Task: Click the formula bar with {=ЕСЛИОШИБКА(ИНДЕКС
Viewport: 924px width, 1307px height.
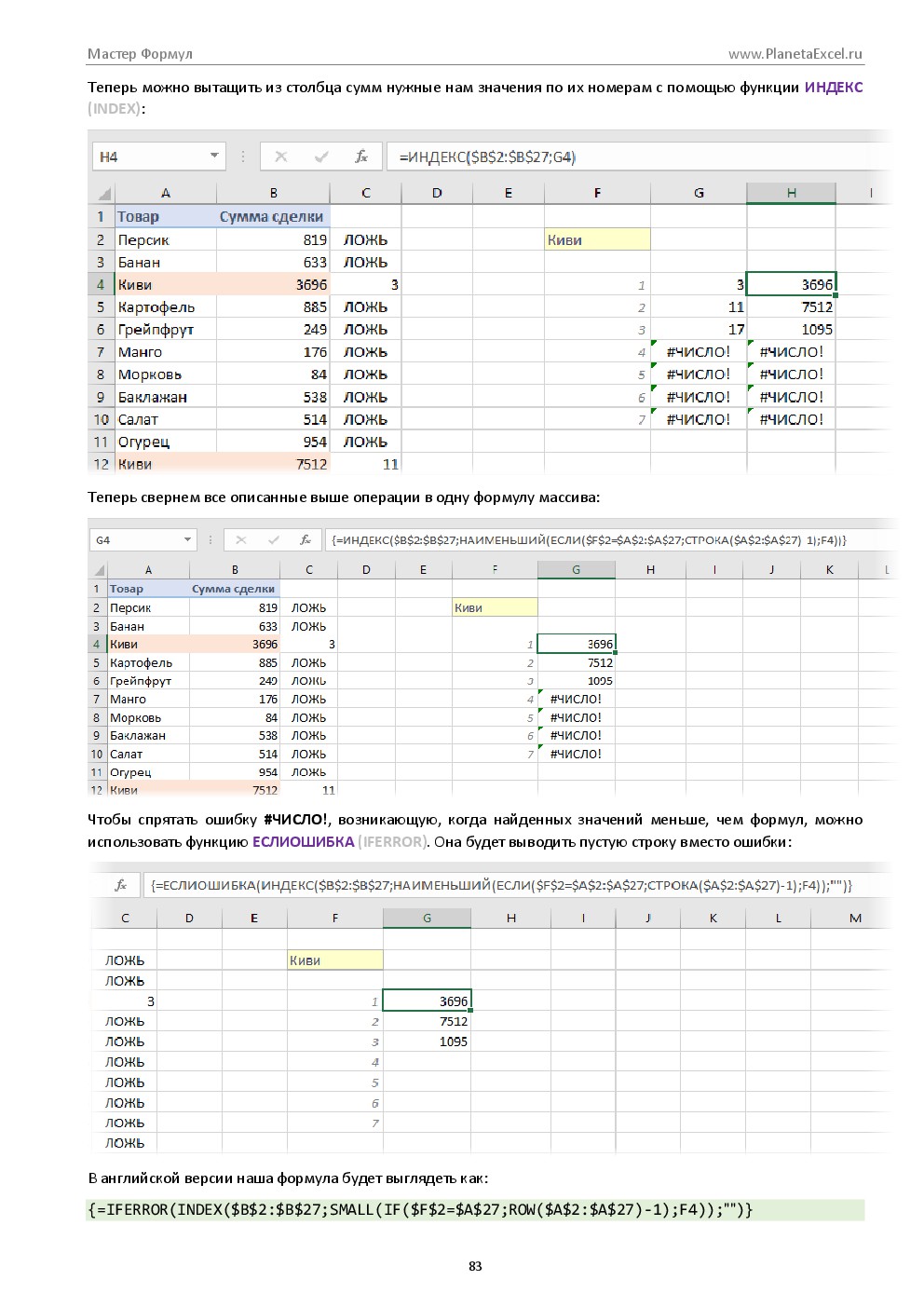Action: 516,885
